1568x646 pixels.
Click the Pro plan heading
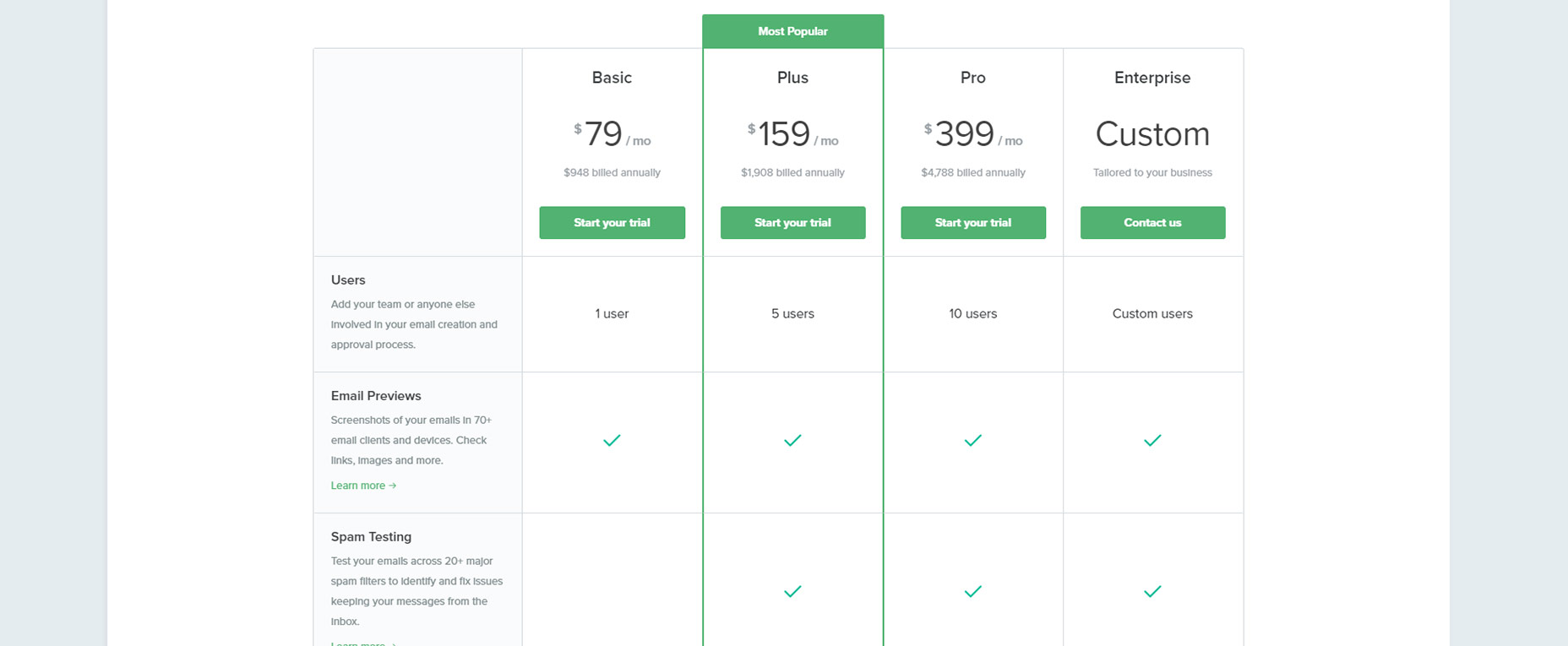[973, 78]
